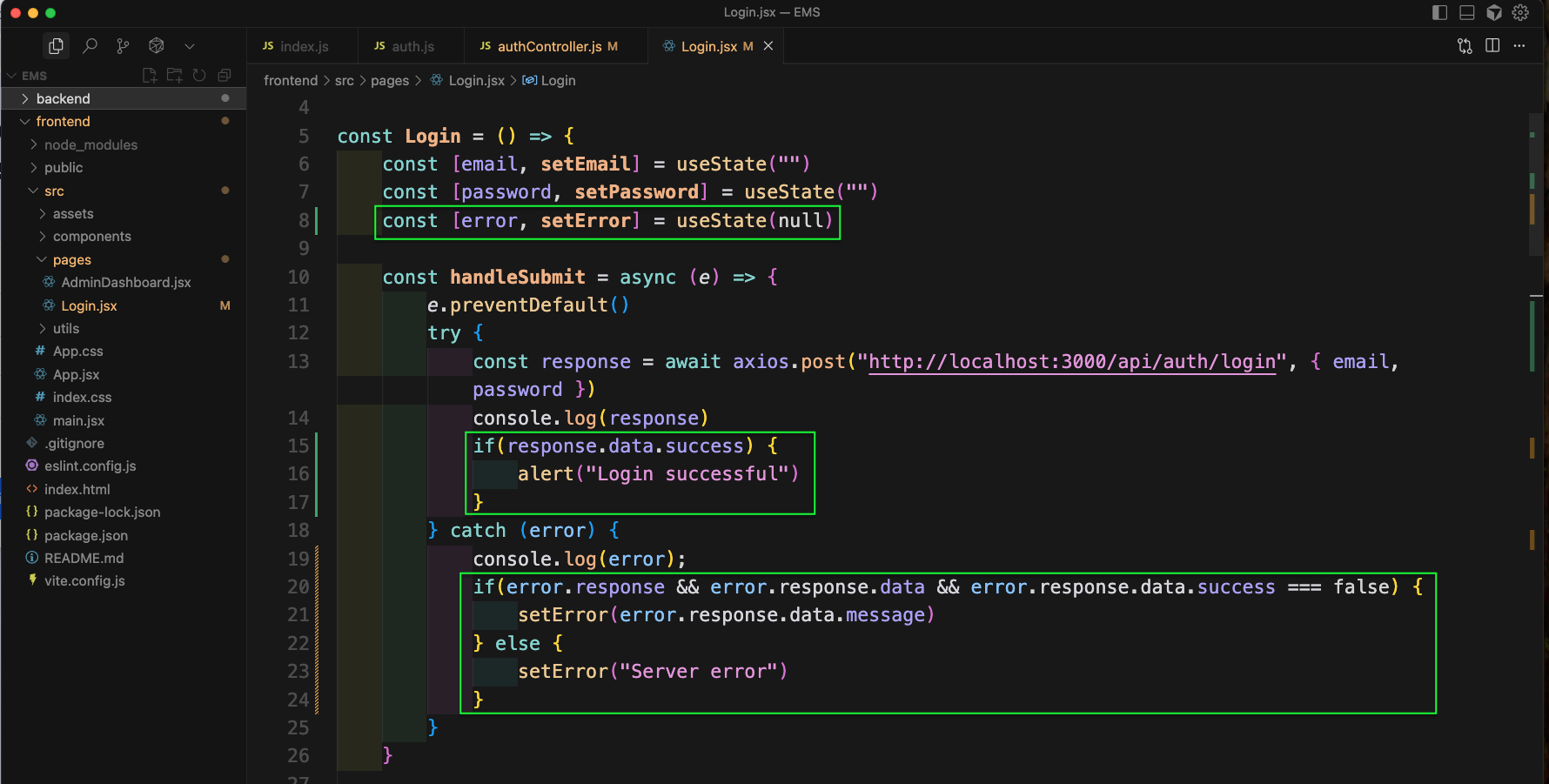Click the localhost login URL link in code
The width and height of the screenshot is (1549, 784).
click(1072, 361)
